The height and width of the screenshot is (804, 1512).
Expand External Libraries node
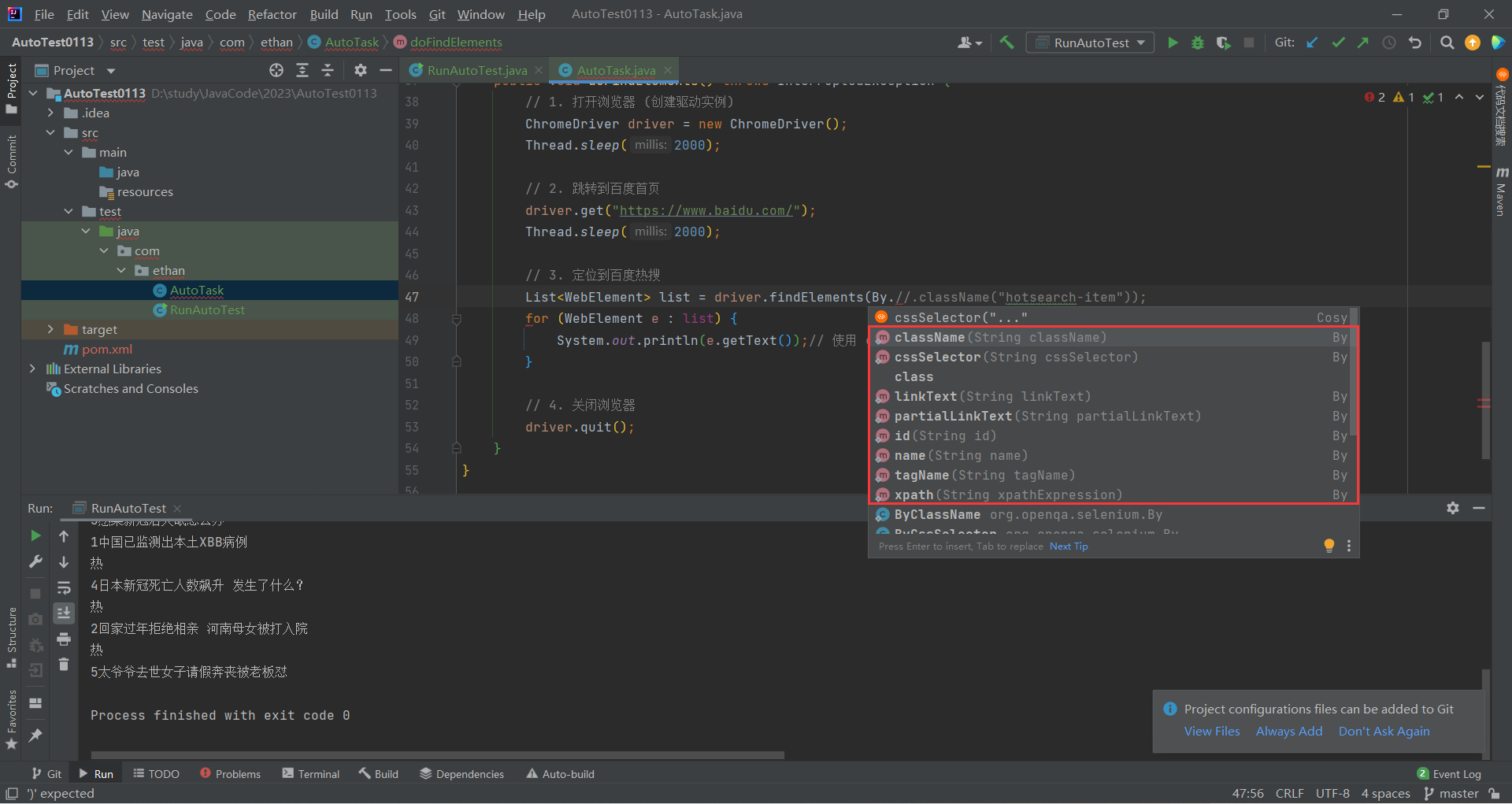pyautogui.click(x=32, y=369)
